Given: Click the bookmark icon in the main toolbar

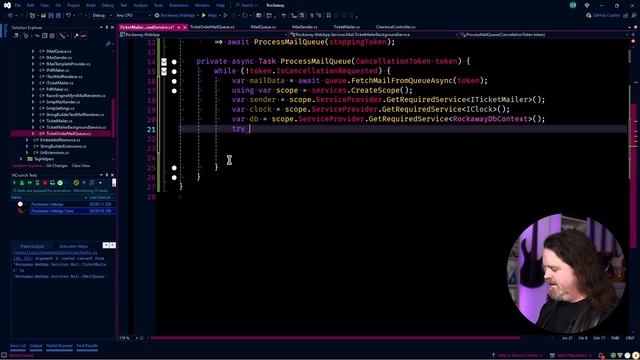Looking at the screenshot, I should [329, 16].
